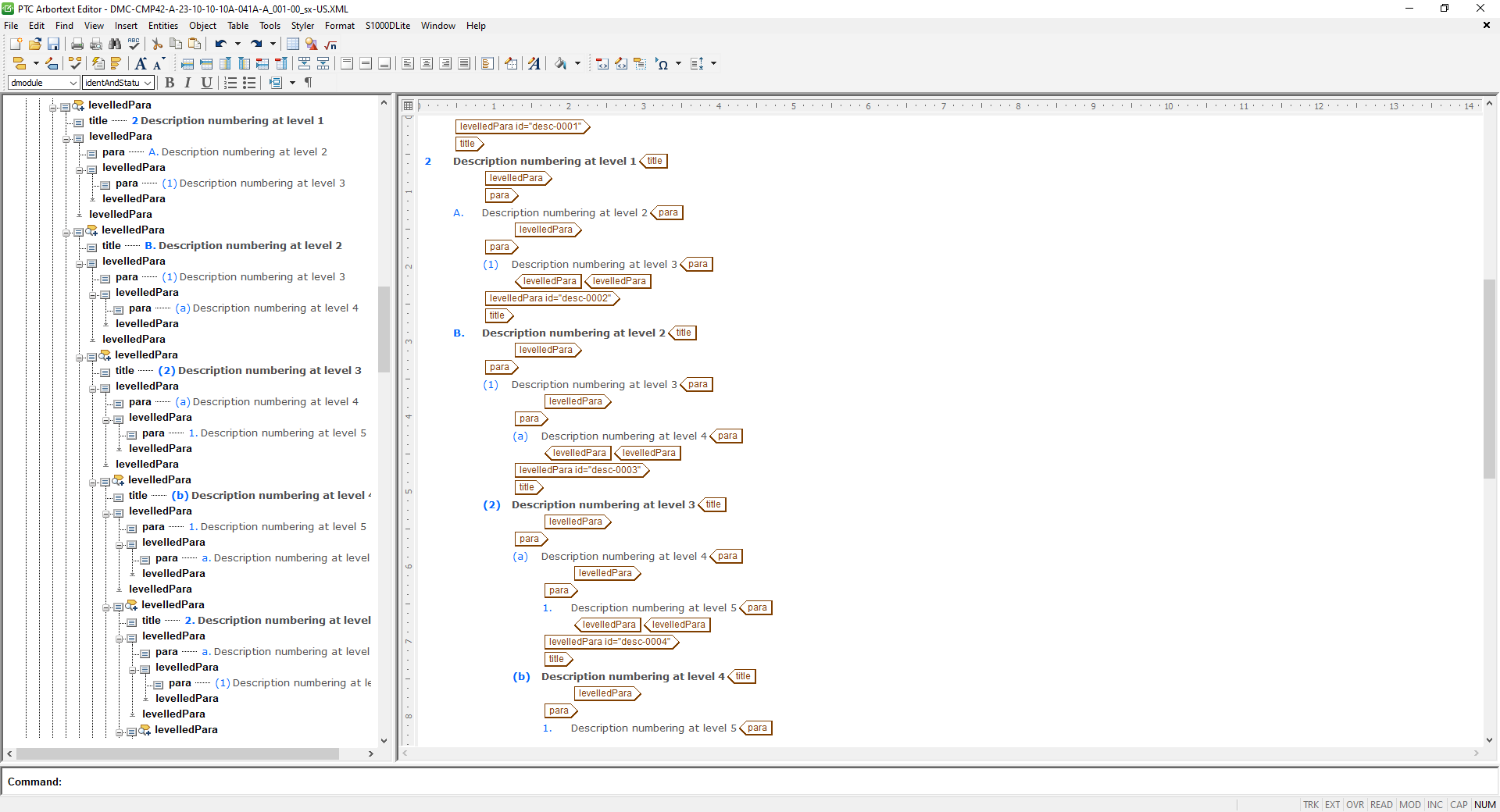Insert a special character with the Ω icon

663,64
